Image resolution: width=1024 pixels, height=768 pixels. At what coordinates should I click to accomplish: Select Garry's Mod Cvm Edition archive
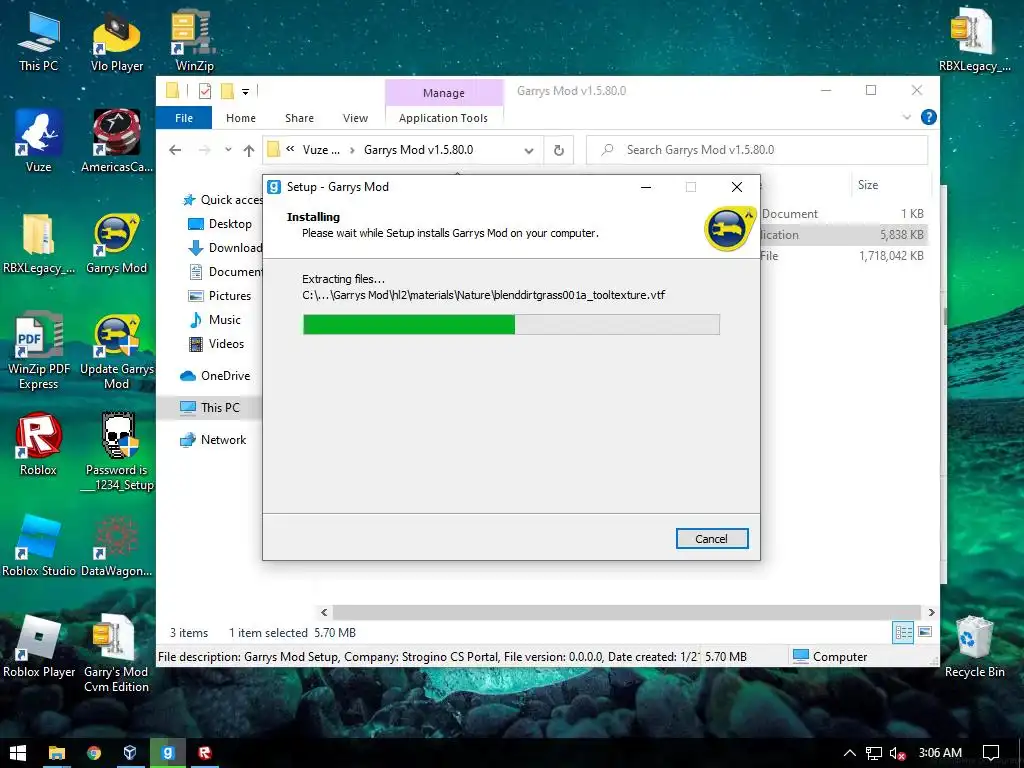[x=117, y=654]
